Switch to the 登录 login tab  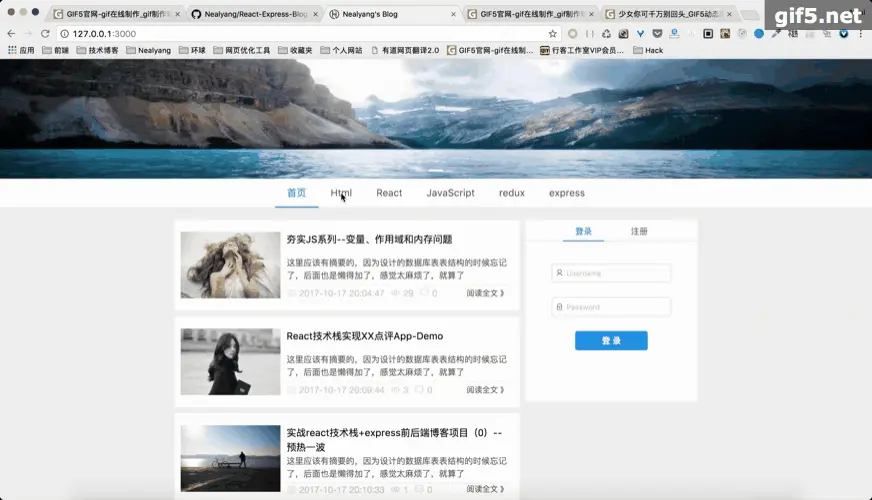(583, 231)
